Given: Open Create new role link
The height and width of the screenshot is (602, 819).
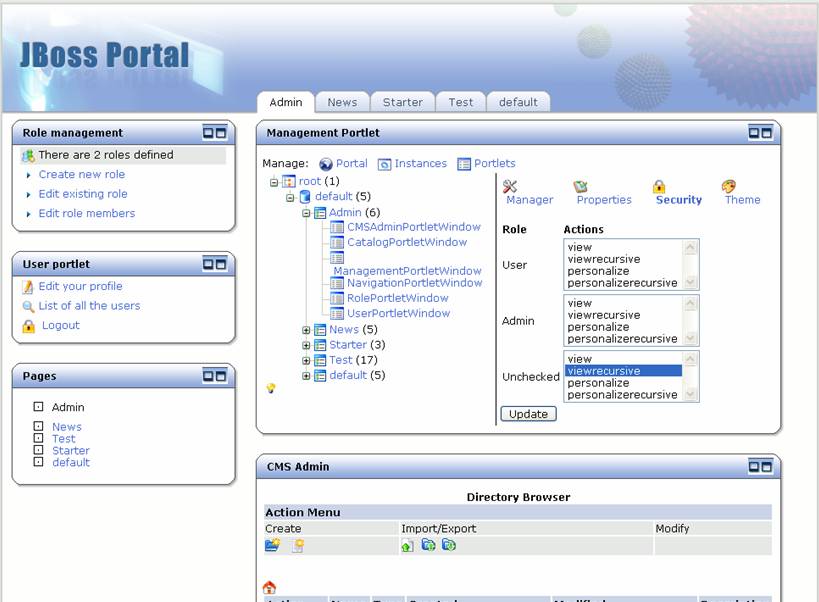Looking at the screenshot, I should [x=81, y=174].
